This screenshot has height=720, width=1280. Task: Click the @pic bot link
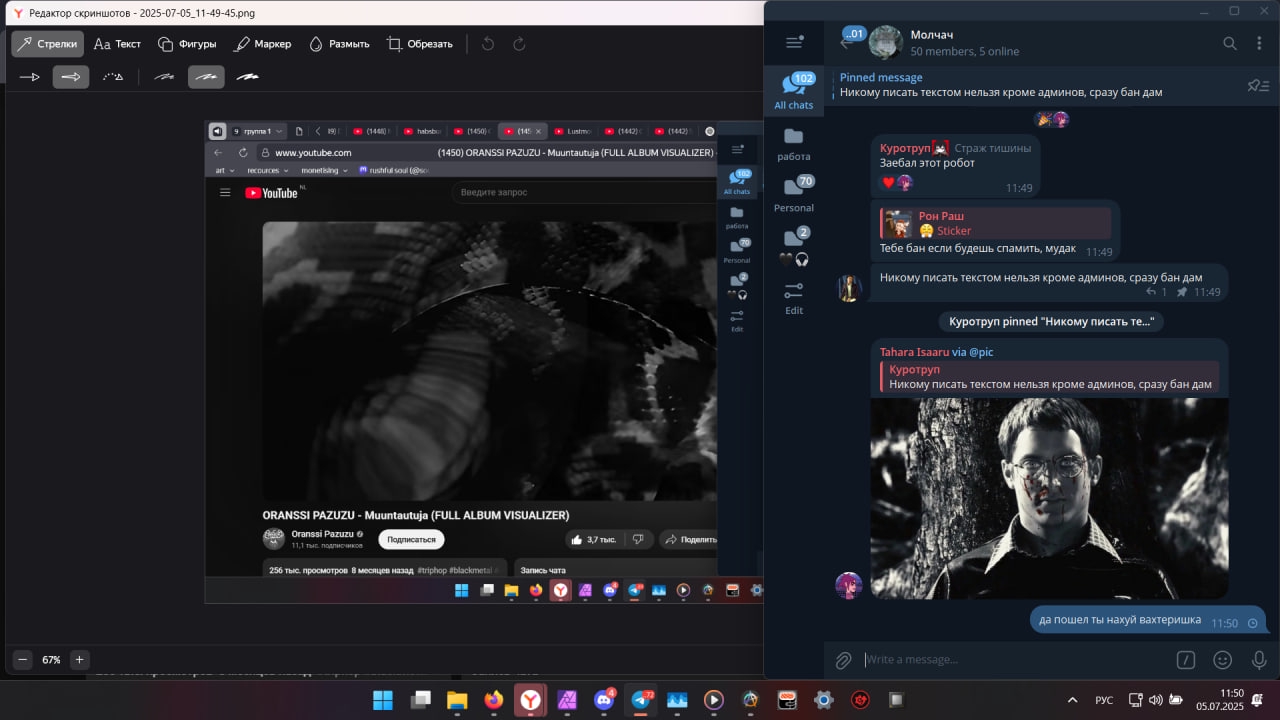(981, 352)
